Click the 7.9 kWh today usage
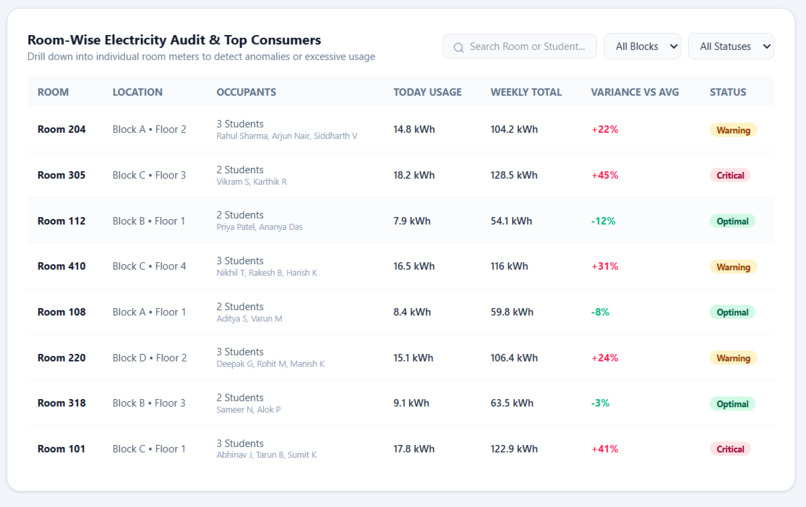The width and height of the screenshot is (806, 507). tap(412, 221)
